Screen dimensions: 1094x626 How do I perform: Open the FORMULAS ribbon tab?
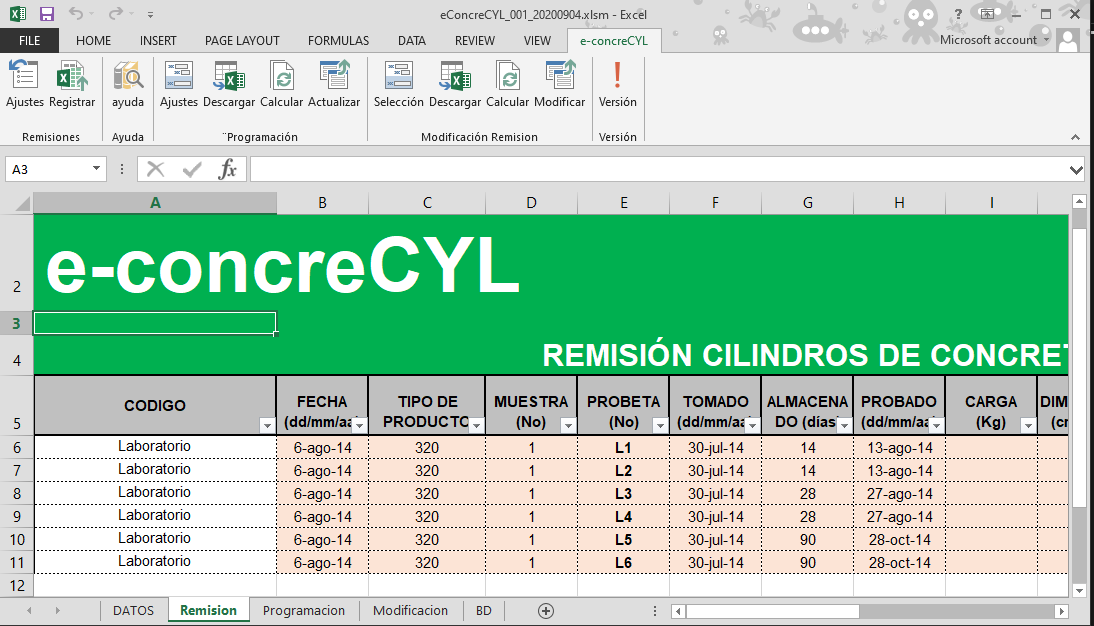(x=338, y=41)
